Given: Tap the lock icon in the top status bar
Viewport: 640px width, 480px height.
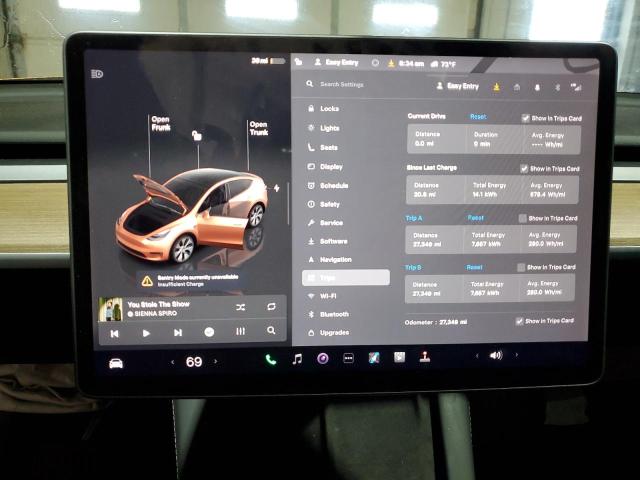Looking at the screenshot, I should pyautogui.click(x=298, y=62).
